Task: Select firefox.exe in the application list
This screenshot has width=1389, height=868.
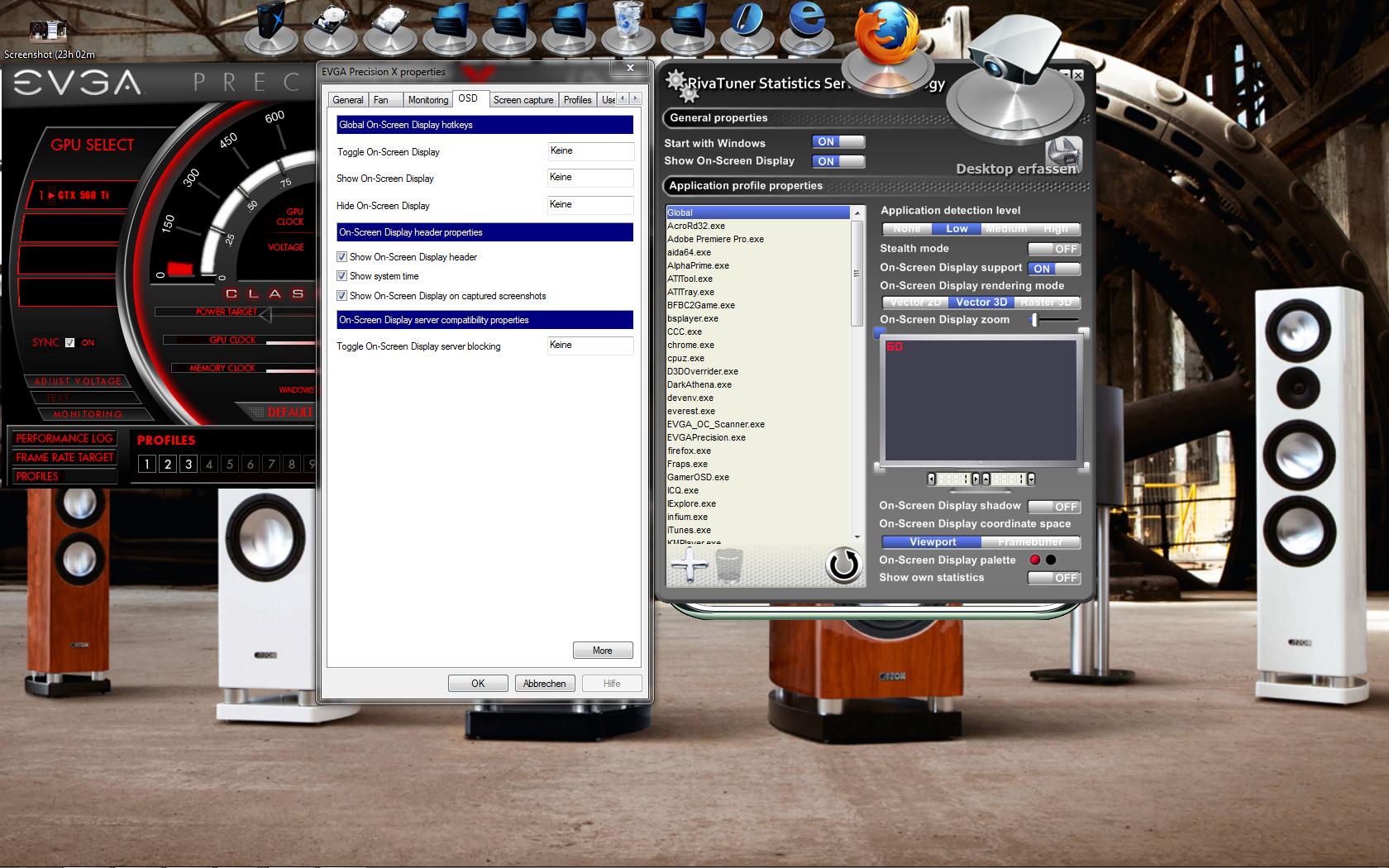Action: (758, 451)
